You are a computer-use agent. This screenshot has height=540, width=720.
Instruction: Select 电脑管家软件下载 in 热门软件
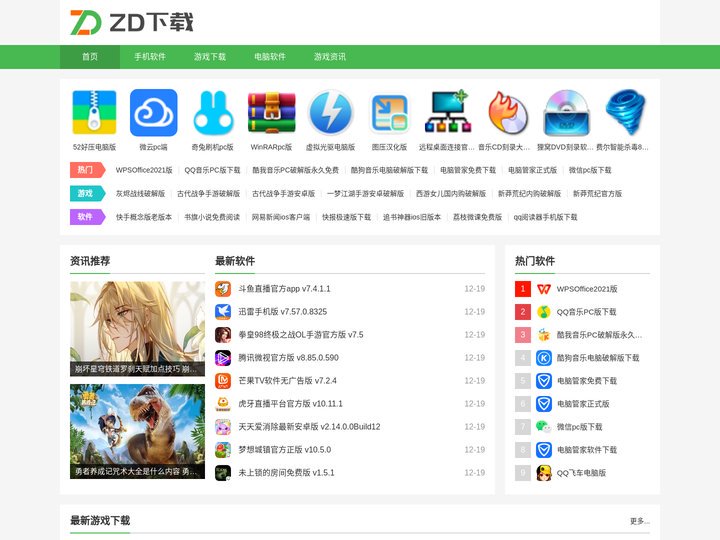pos(587,450)
